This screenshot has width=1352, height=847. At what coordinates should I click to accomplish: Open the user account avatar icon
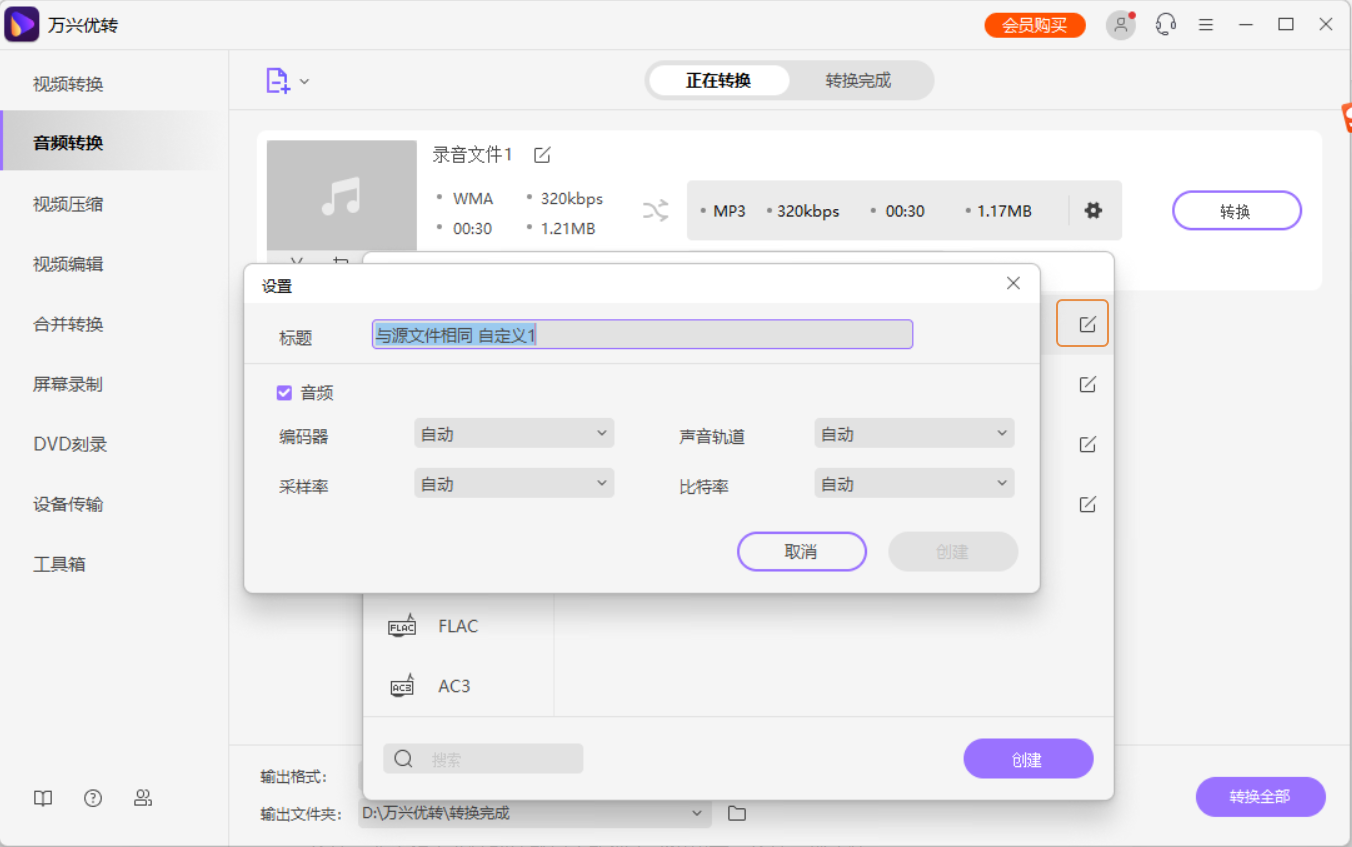(x=1120, y=25)
